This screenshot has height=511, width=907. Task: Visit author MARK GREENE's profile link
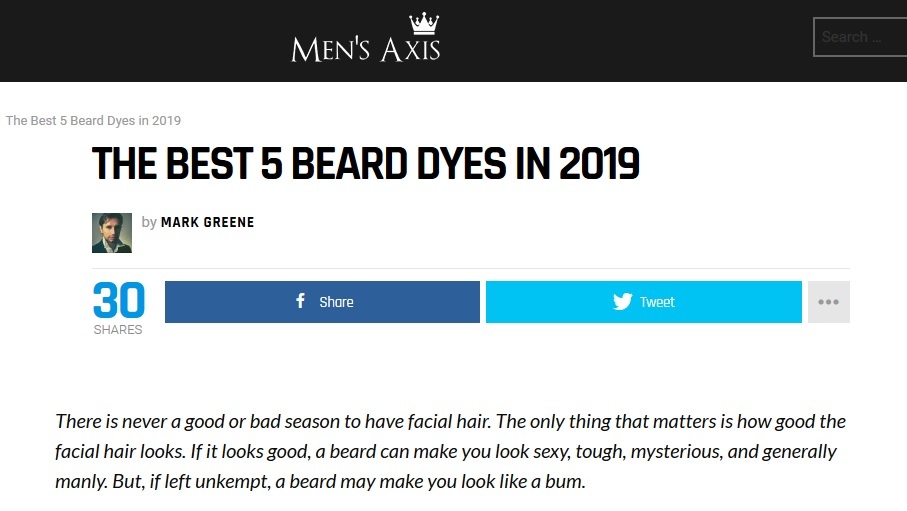pos(207,222)
